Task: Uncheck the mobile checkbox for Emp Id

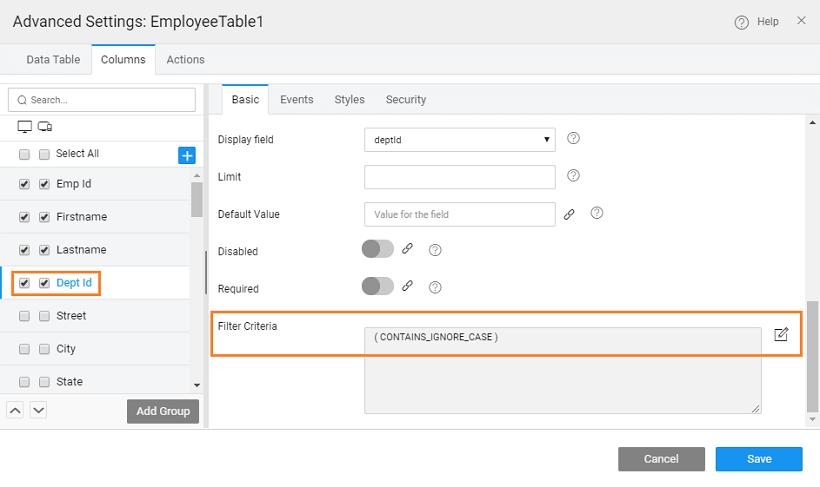Action: [44, 185]
